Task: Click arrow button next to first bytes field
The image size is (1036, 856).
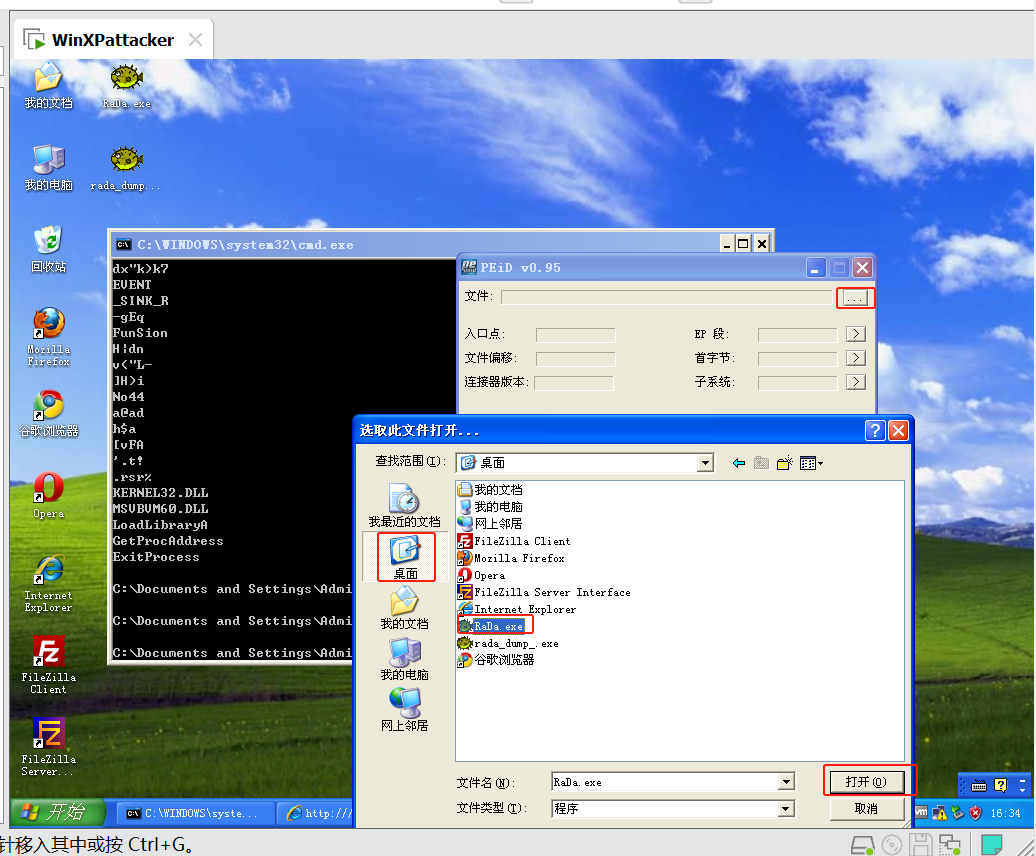Action: tap(856, 357)
